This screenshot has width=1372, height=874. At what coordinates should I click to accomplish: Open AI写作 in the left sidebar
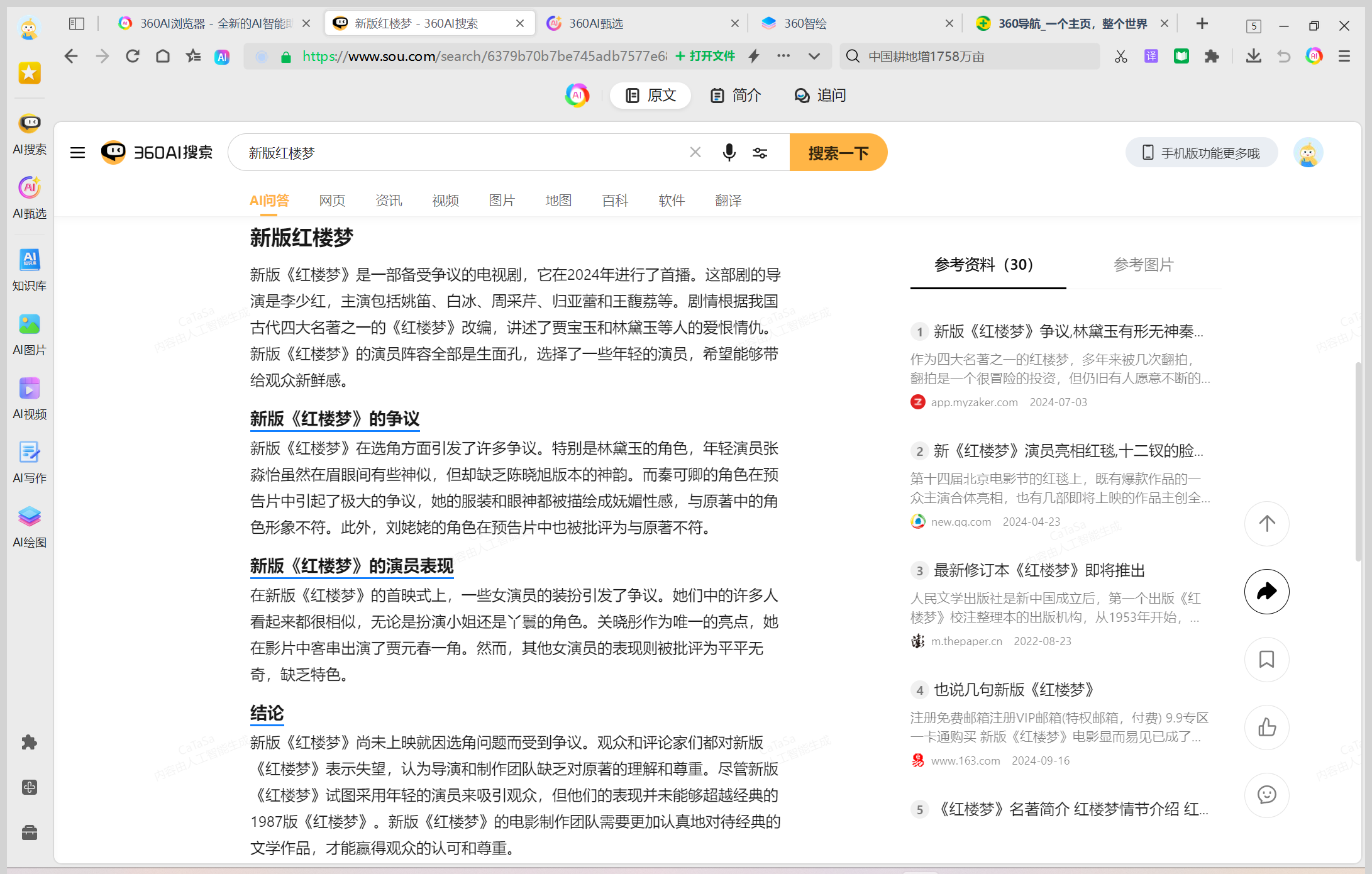pyautogui.click(x=30, y=463)
